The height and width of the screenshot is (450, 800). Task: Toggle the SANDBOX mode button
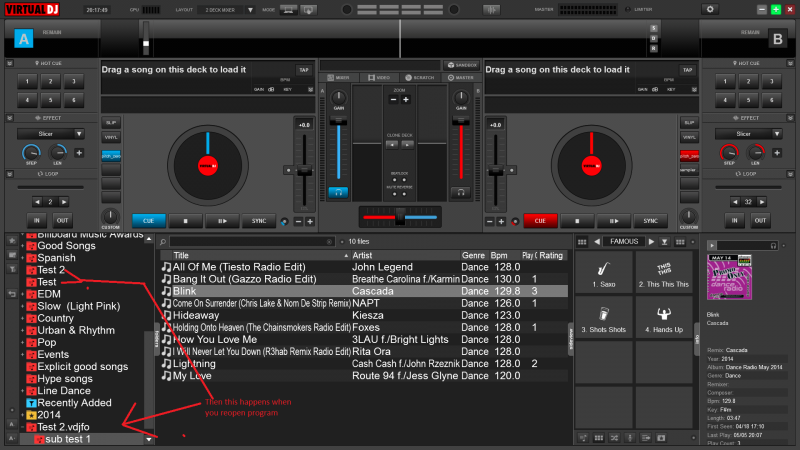462,65
